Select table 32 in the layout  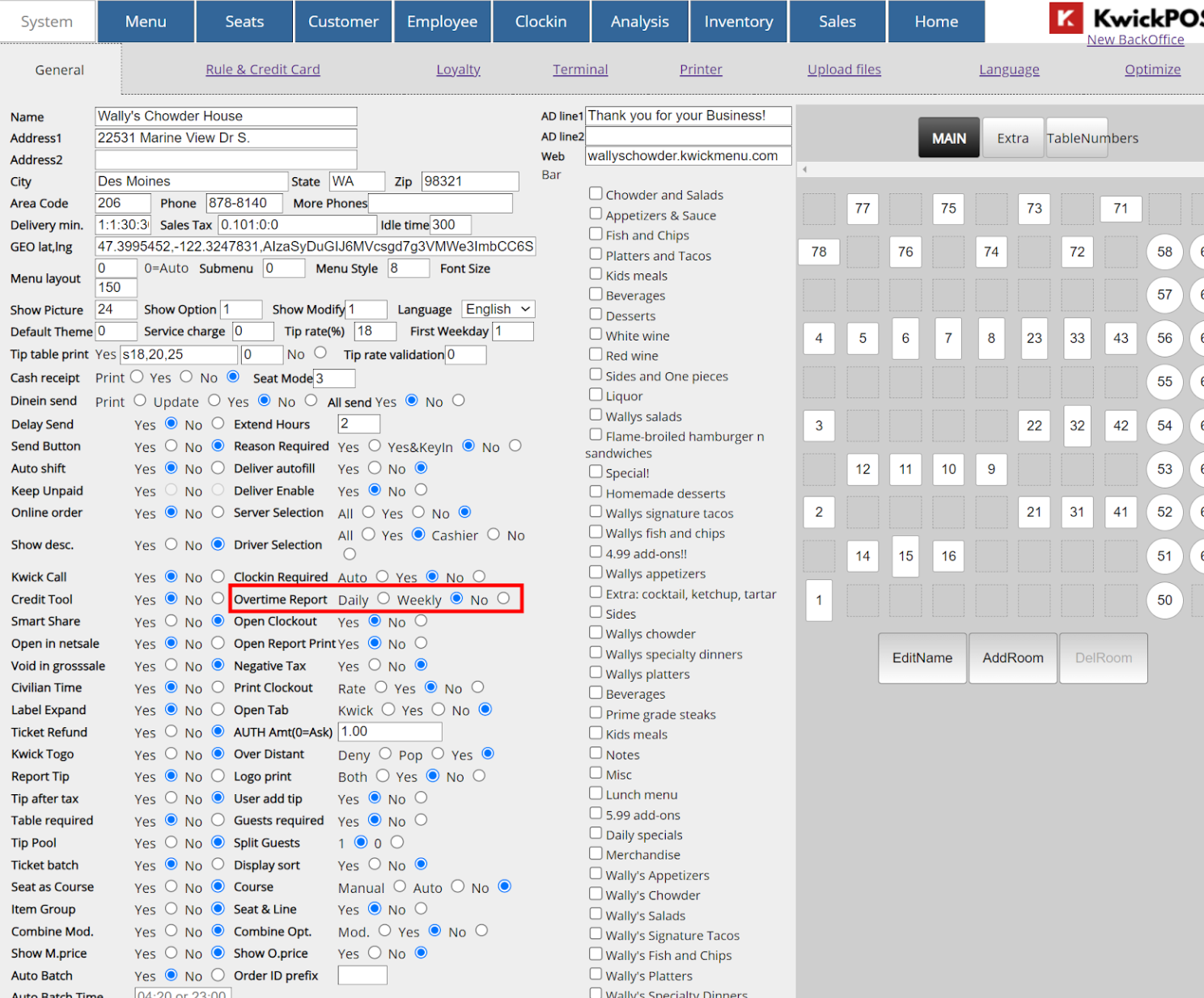[1077, 425]
